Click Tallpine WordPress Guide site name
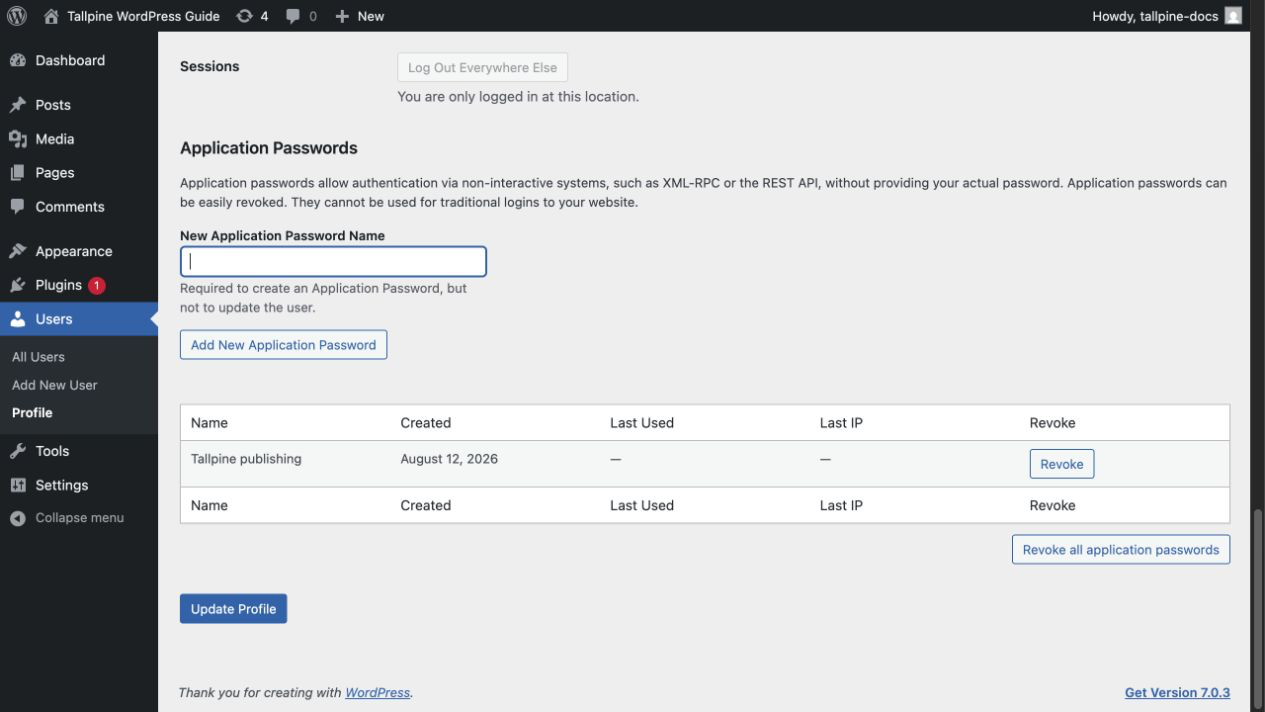The width and height of the screenshot is (1265, 712). pos(143,16)
